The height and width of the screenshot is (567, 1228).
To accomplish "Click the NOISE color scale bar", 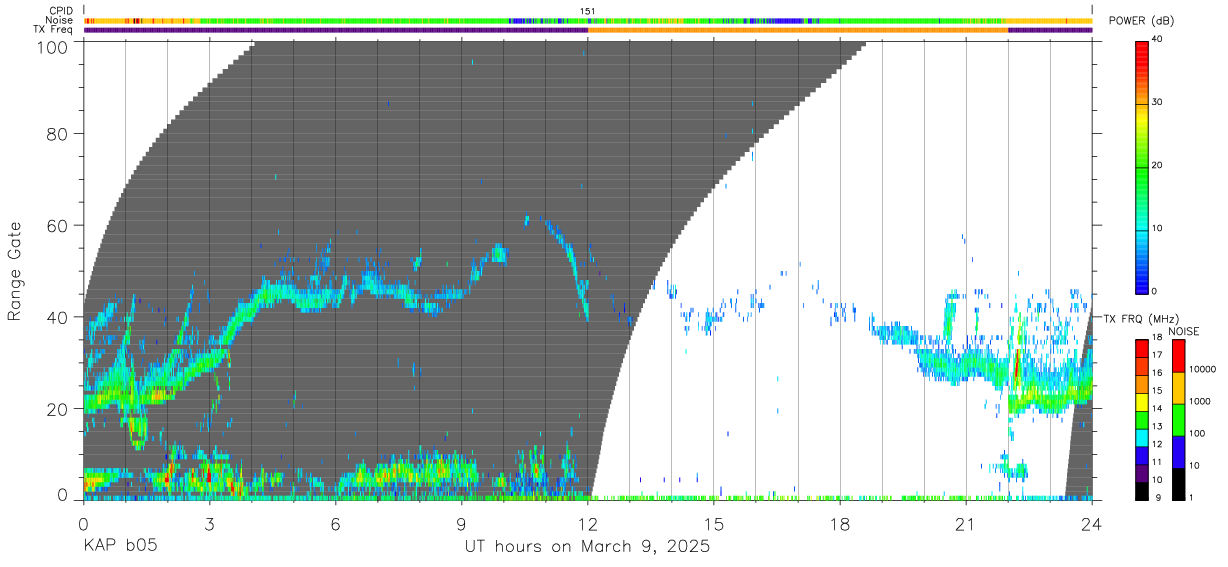I will click(1178, 418).
